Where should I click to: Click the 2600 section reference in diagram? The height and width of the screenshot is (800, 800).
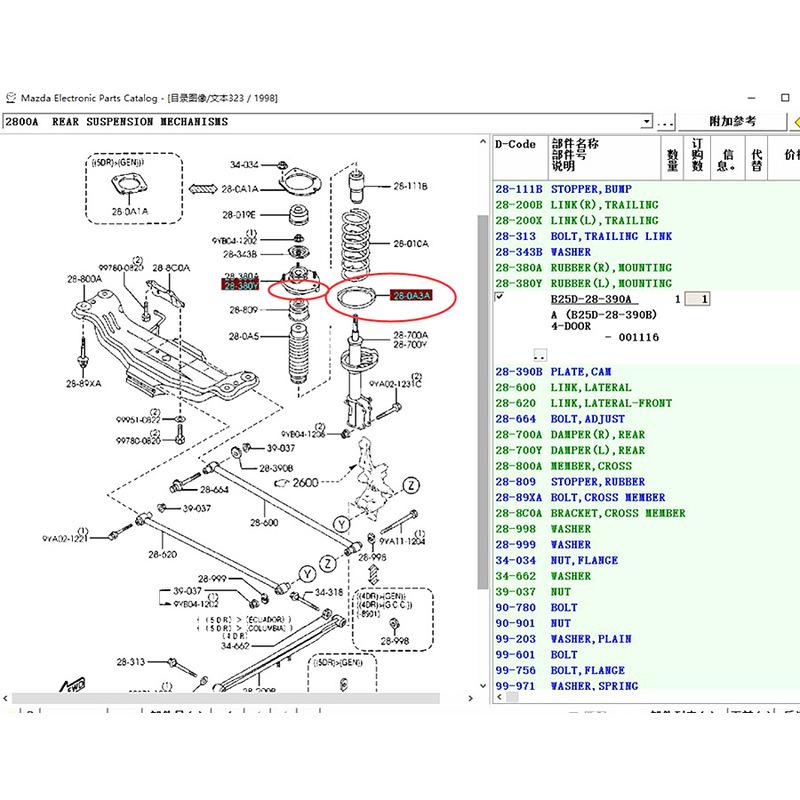coord(305,483)
